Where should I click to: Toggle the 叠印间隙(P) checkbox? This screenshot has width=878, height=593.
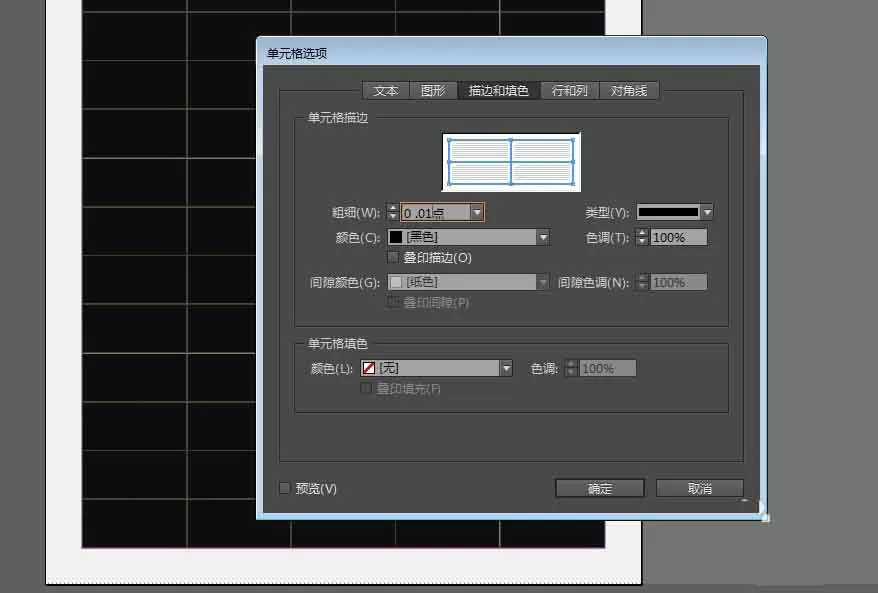[x=393, y=302]
